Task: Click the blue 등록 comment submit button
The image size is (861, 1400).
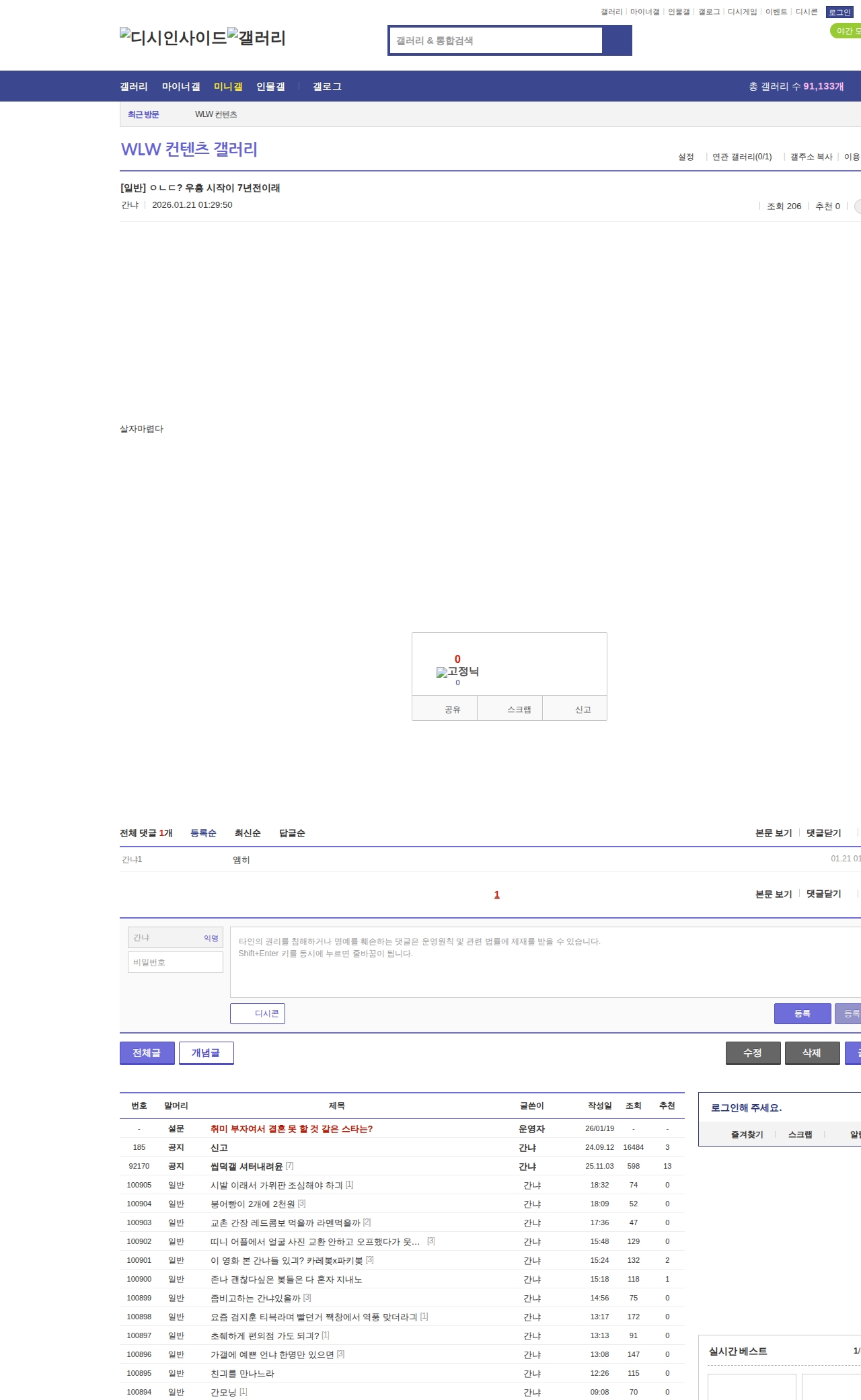Action: click(802, 1013)
